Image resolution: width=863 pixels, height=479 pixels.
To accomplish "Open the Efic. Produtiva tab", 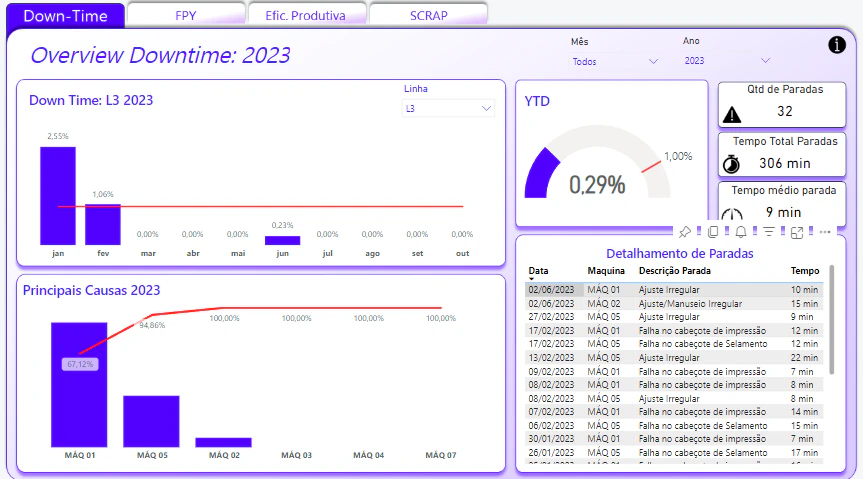I will tap(306, 15).
